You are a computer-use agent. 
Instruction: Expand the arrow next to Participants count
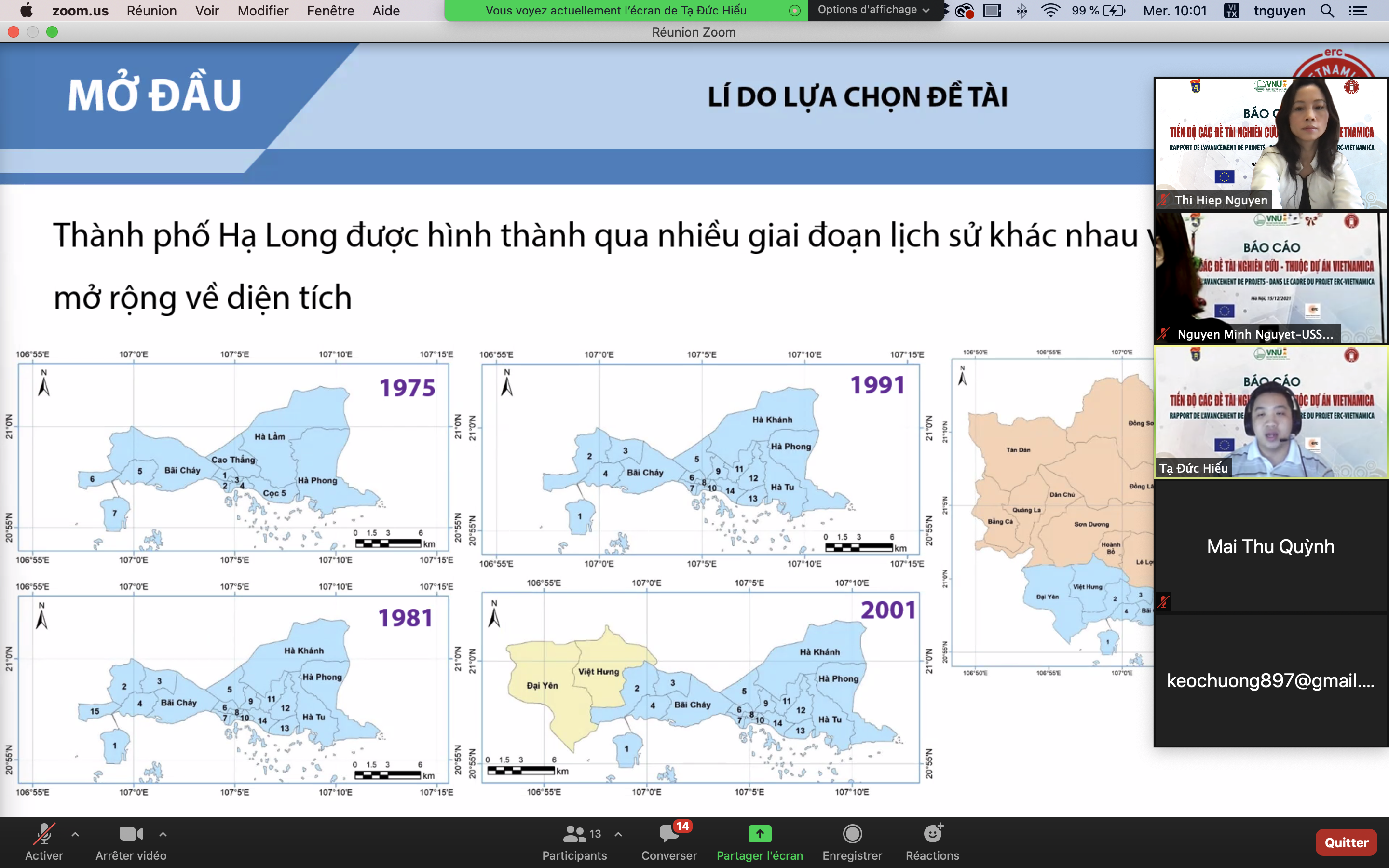618,834
